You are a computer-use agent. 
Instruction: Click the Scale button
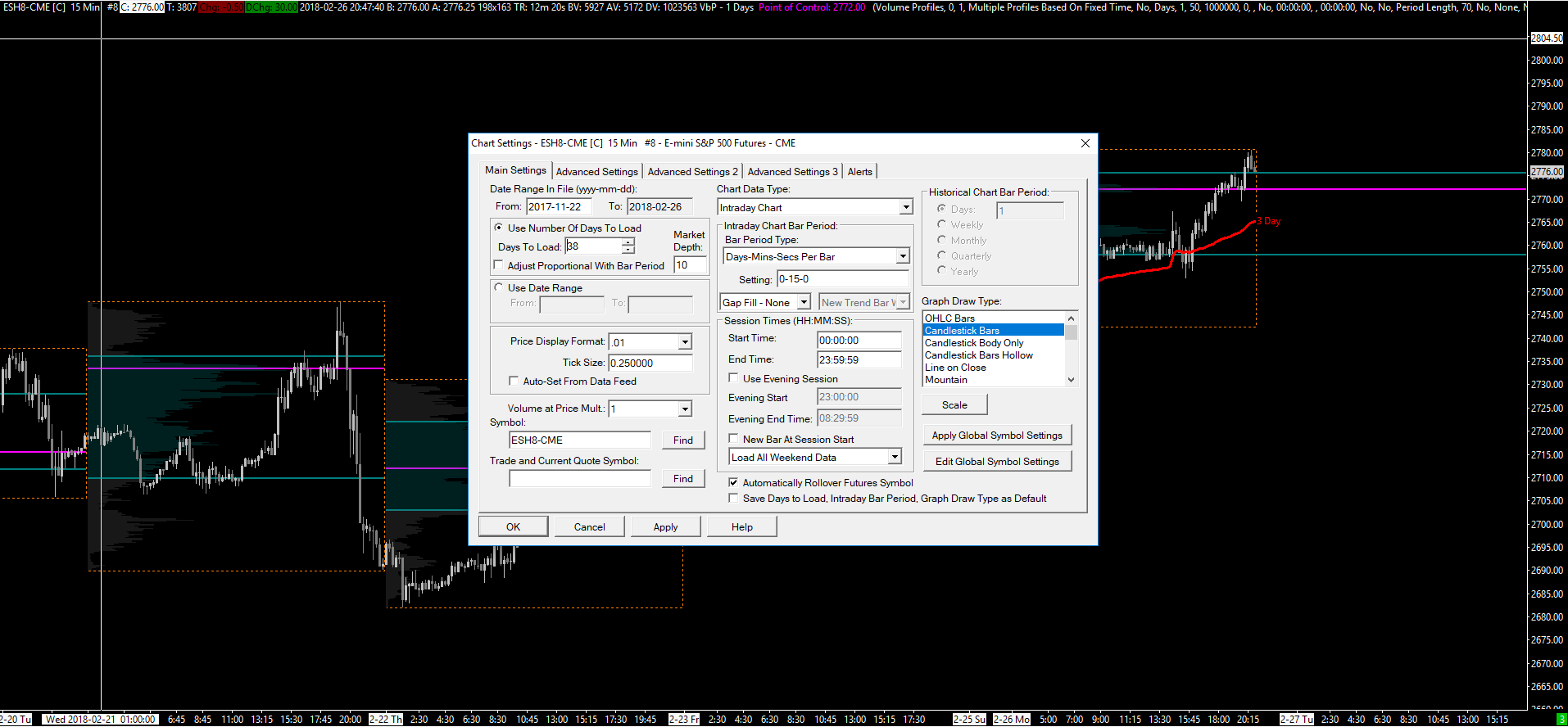(954, 404)
